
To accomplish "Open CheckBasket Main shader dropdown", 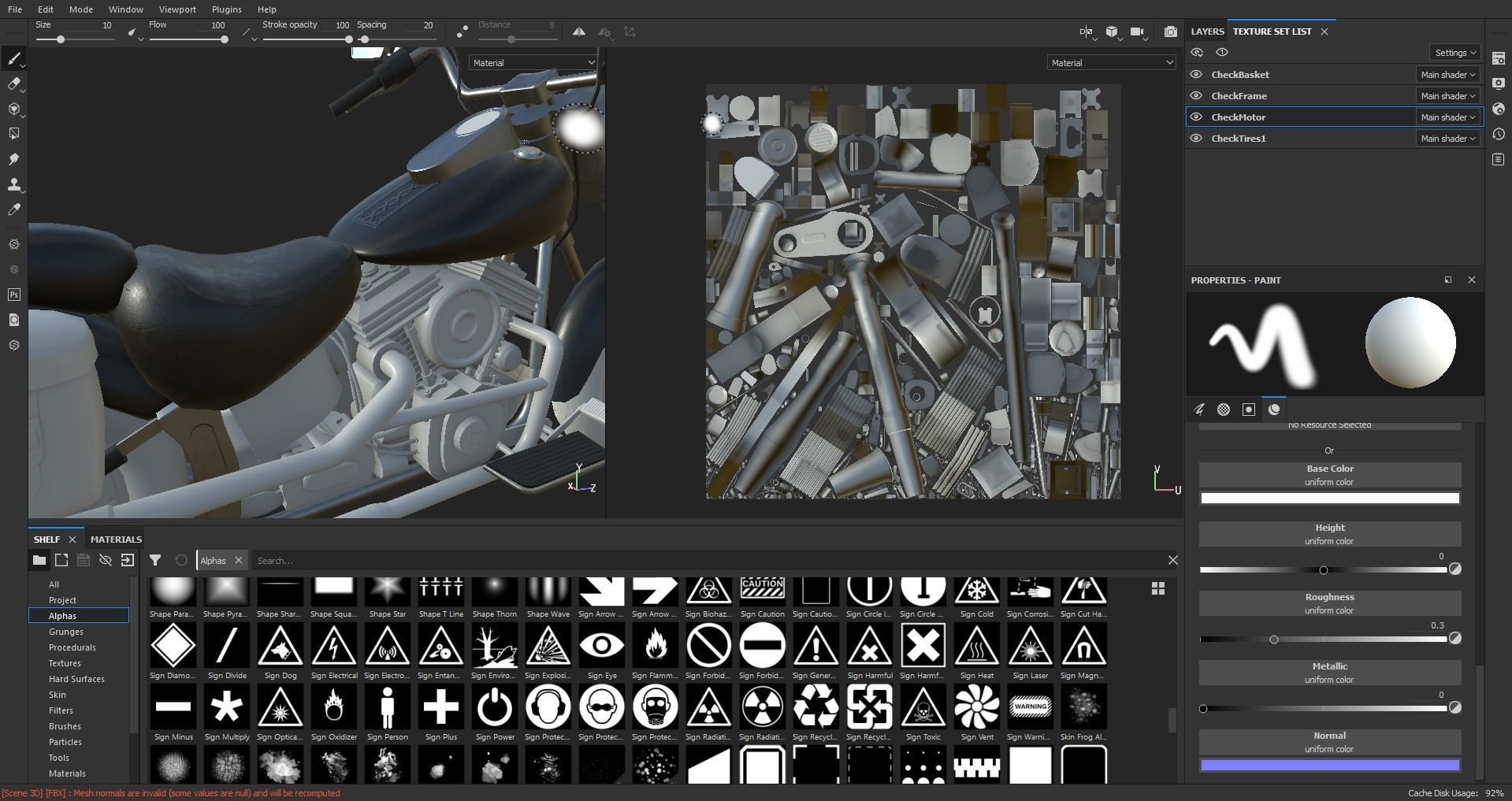I will click(1447, 74).
